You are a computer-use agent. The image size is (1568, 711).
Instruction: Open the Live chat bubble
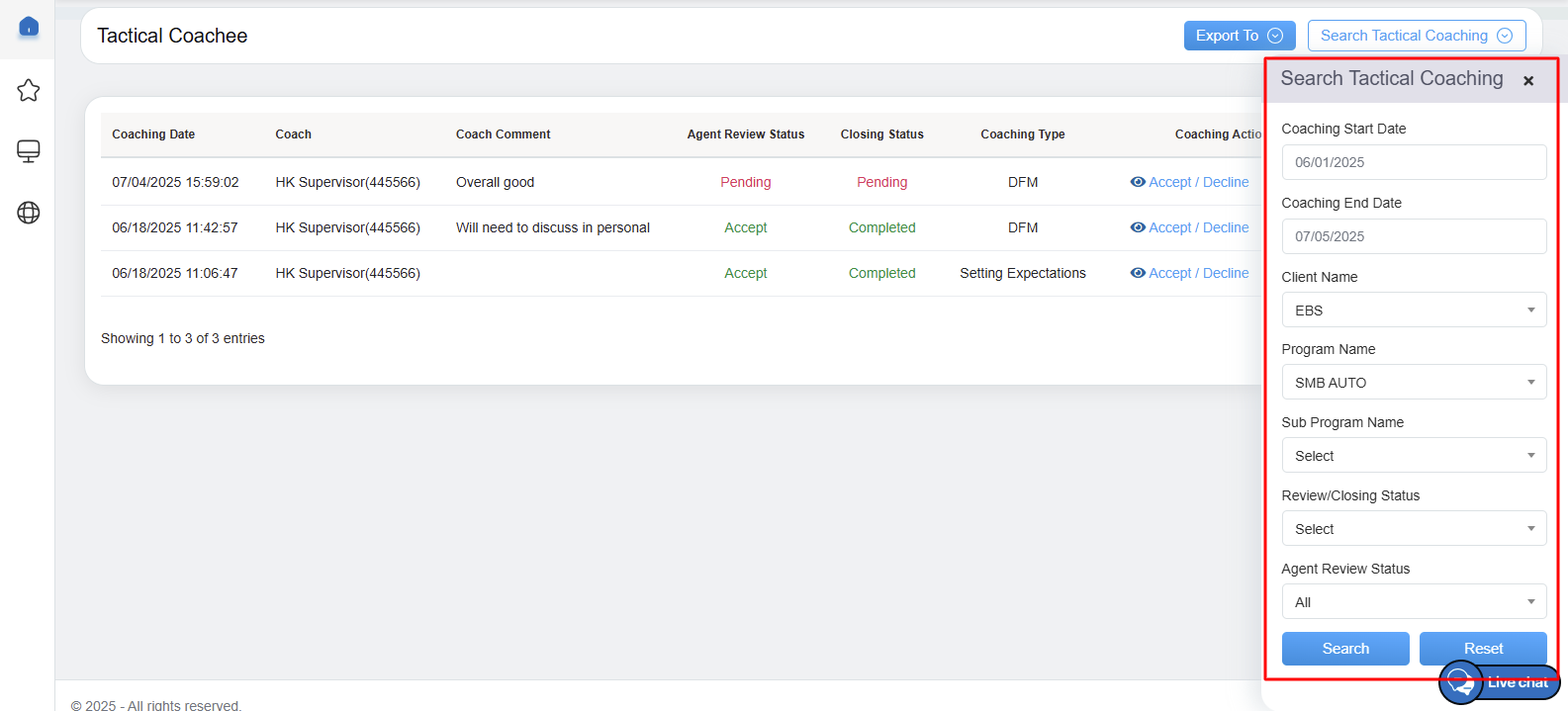click(1499, 682)
